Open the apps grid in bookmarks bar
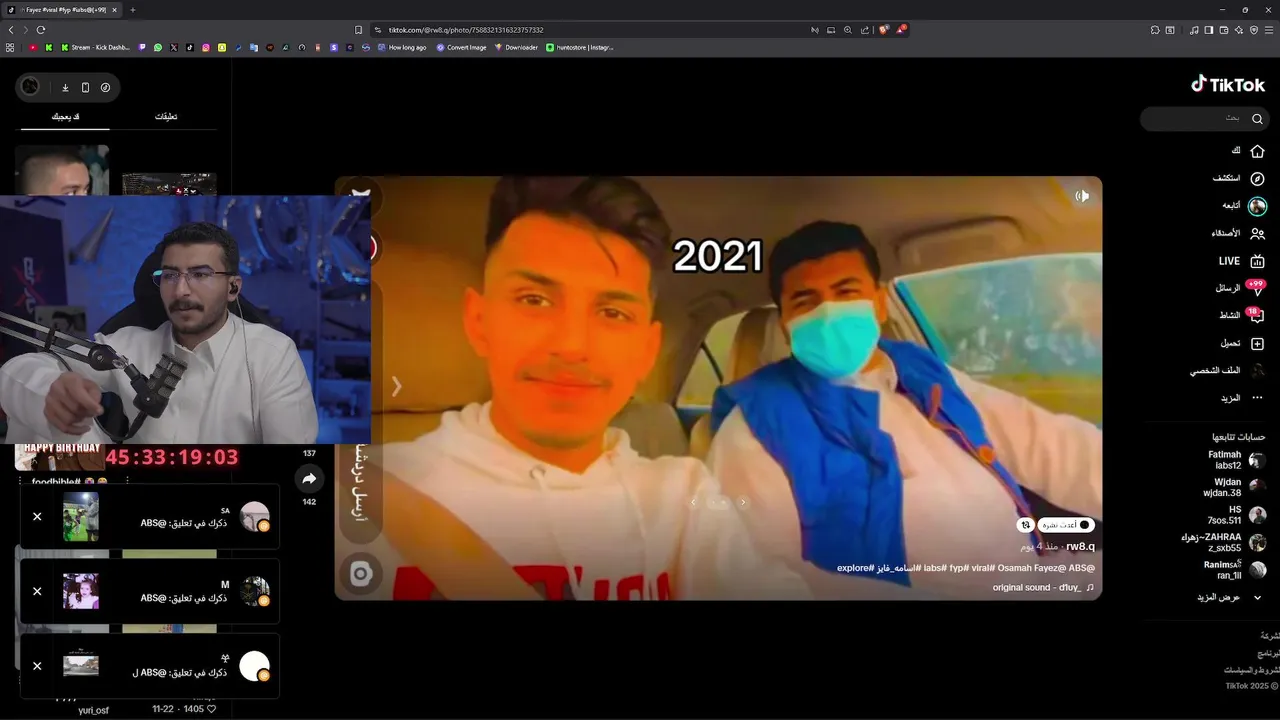 [x=10, y=47]
